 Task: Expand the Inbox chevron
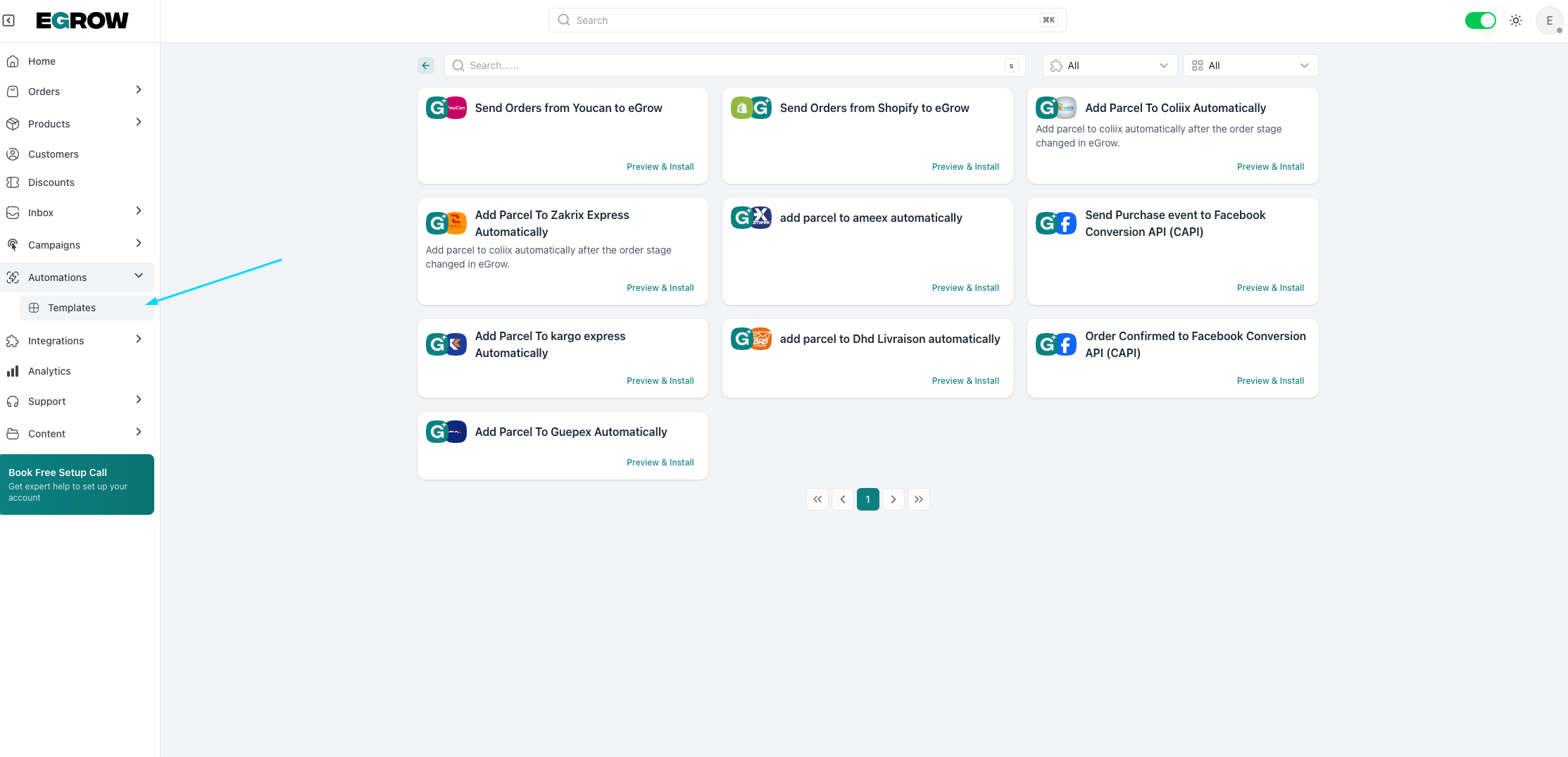(139, 211)
